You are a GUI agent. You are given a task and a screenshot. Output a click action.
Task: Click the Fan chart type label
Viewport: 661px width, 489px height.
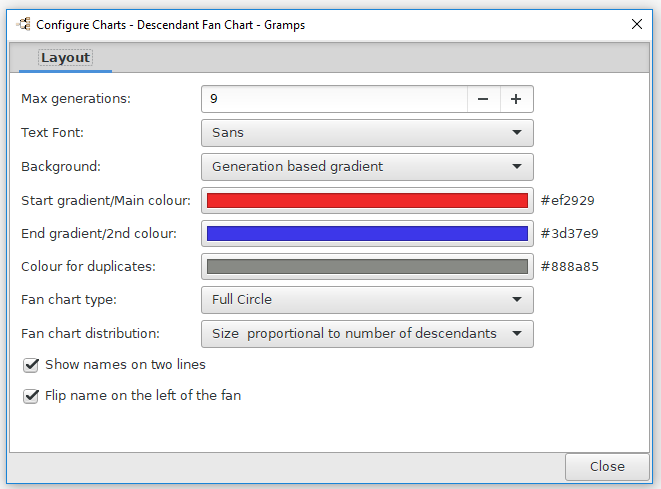[x=69, y=300]
